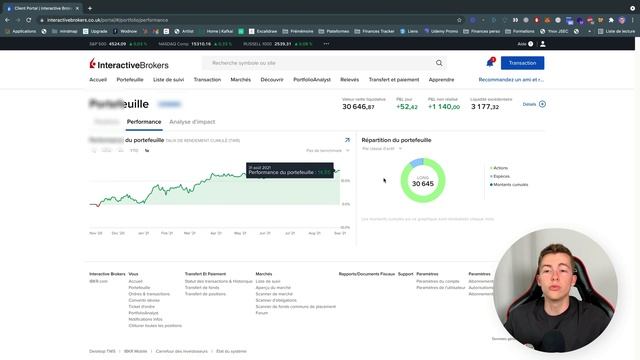The image size is (640, 360).
Task: Click the green donut chart segment
Action: (423, 200)
